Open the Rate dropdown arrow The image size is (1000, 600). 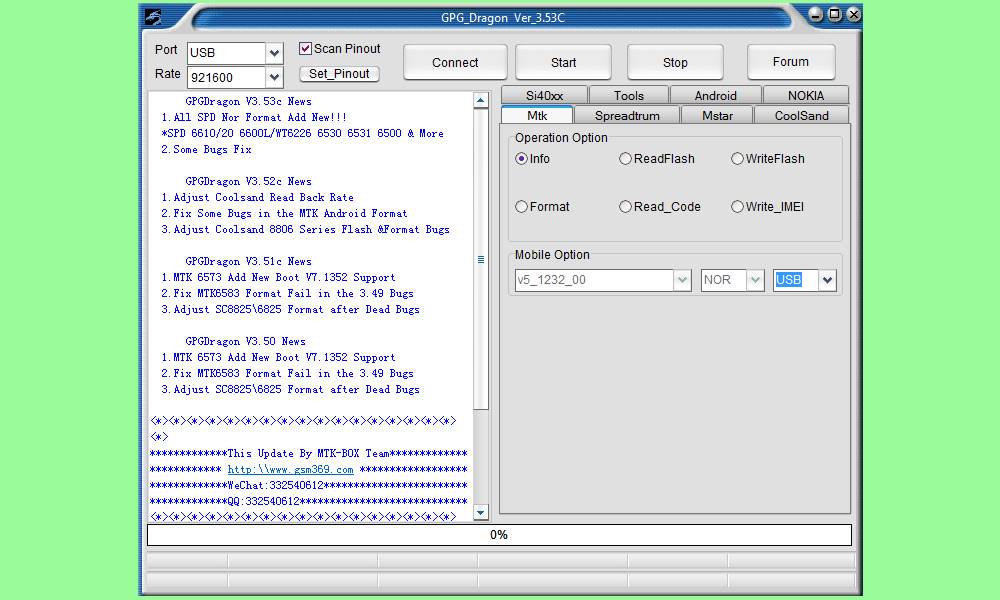pyautogui.click(x=274, y=77)
